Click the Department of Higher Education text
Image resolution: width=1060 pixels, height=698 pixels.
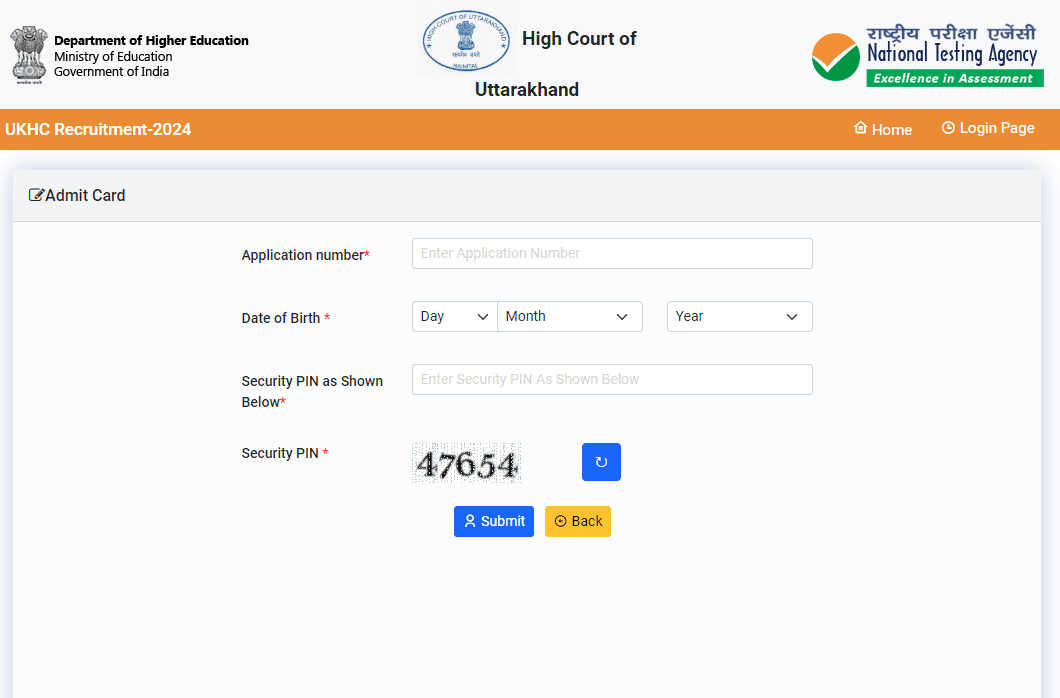coord(151,41)
